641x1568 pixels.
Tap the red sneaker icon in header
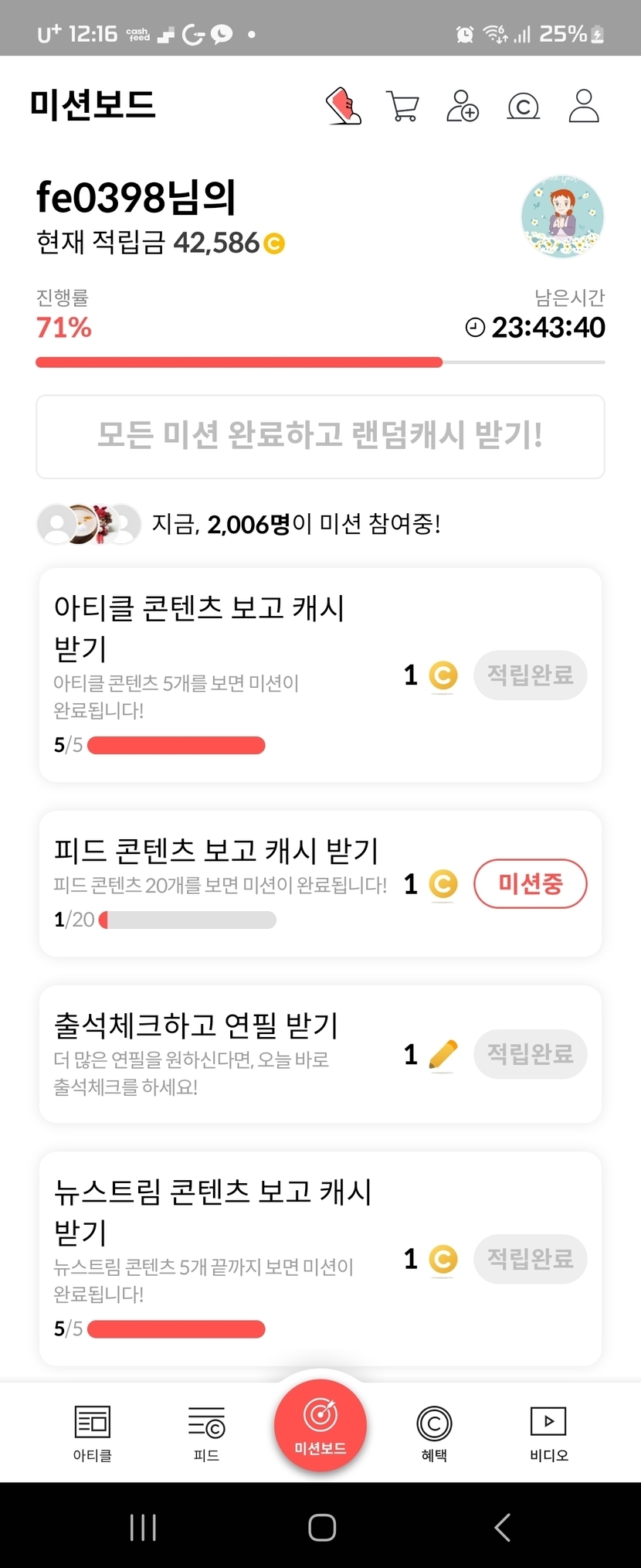point(344,106)
